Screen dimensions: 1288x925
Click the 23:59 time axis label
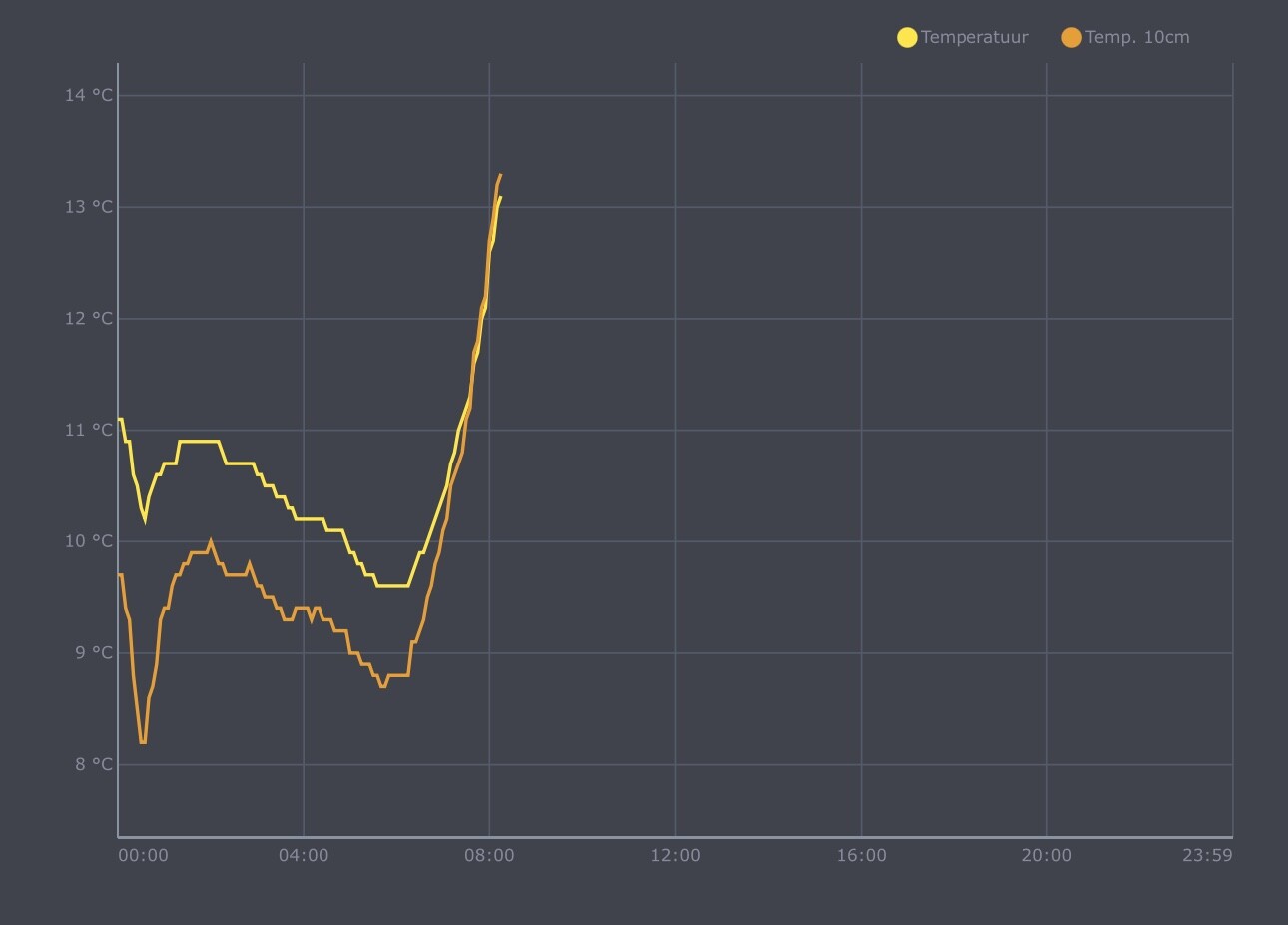(1207, 856)
